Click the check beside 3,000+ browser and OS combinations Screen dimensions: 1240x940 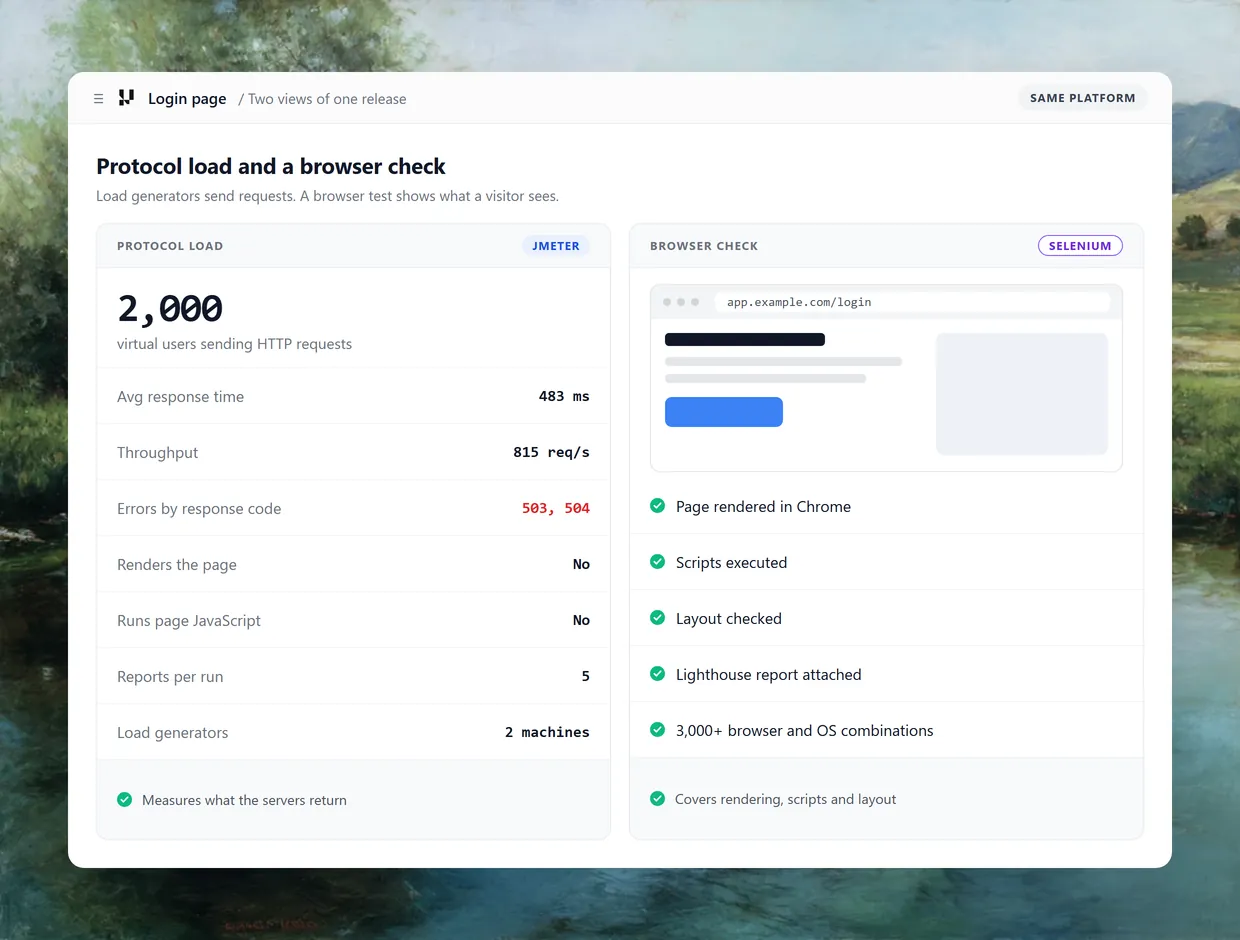coord(657,730)
